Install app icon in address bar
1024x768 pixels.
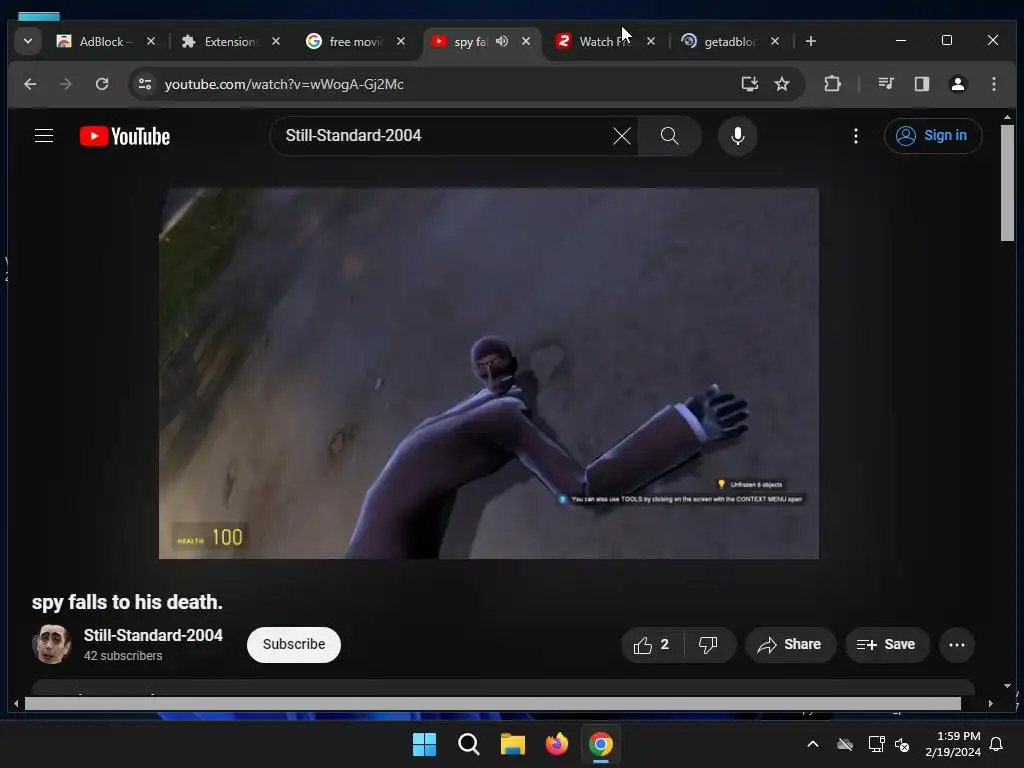(x=750, y=84)
